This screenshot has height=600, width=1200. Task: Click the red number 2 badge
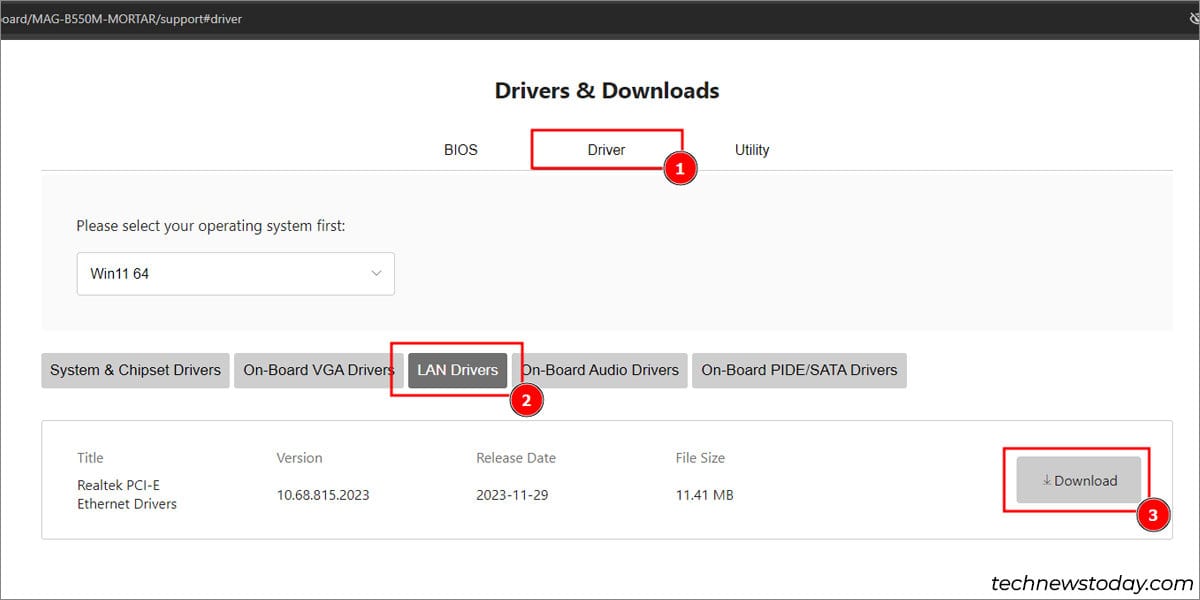(526, 400)
